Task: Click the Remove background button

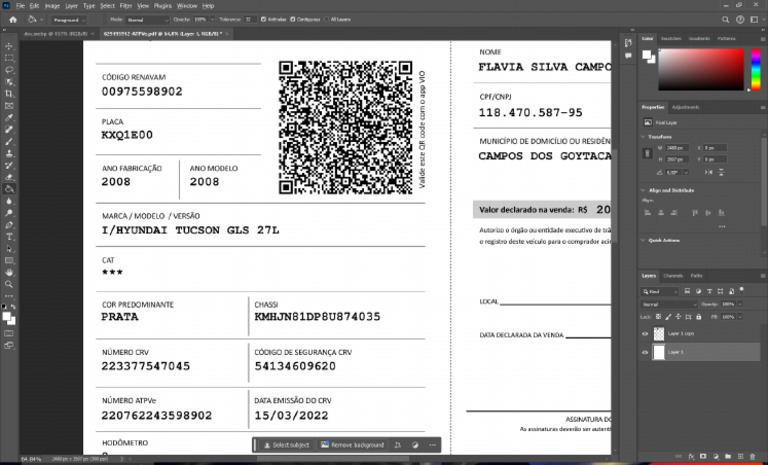Action: (353, 445)
